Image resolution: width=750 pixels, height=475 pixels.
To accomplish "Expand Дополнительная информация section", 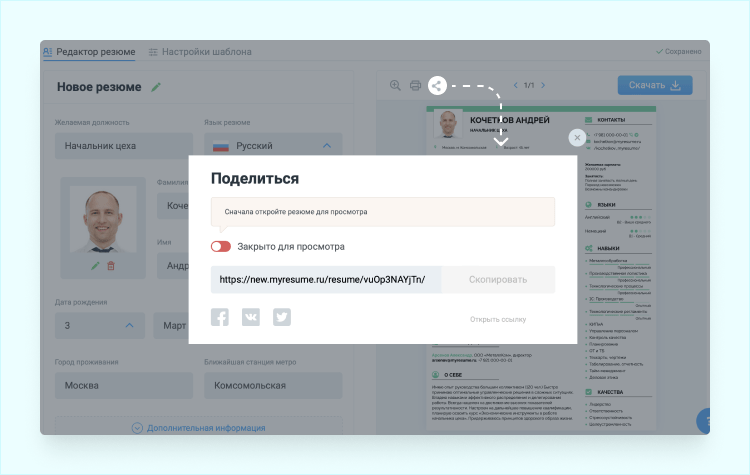I will click(198, 428).
